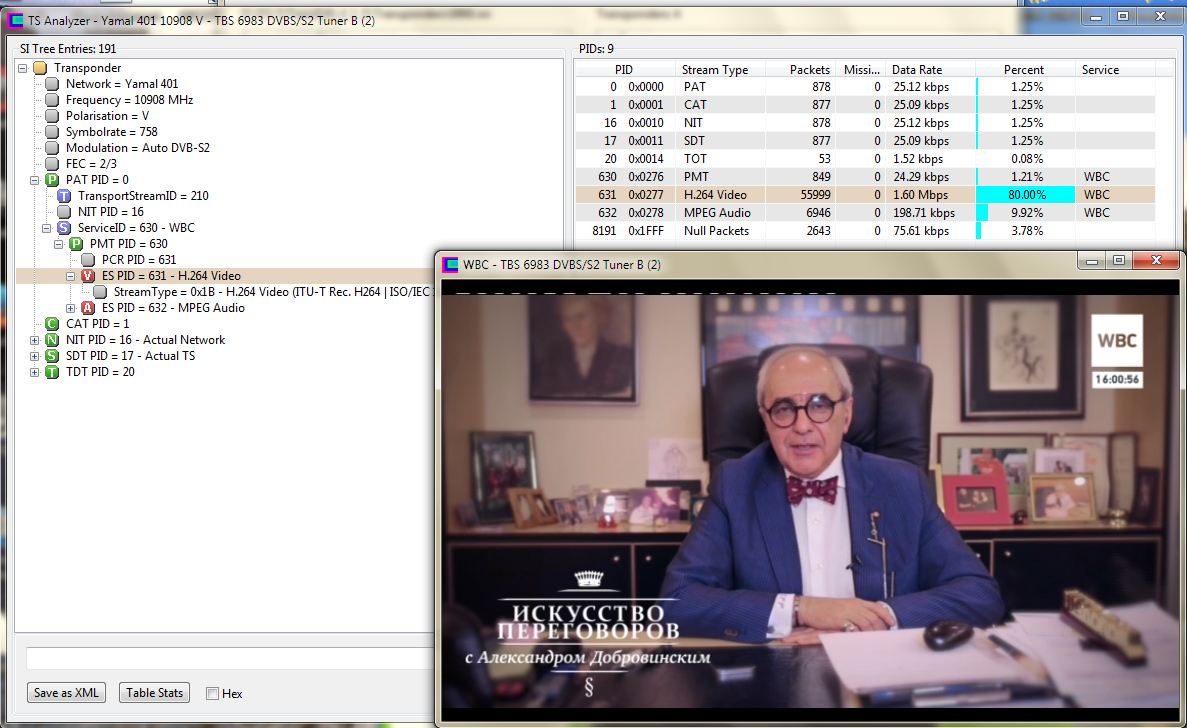Collapse the ServiceID = 630 - WBC node
The width and height of the screenshot is (1187, 728).
click(x=47, y=228)
